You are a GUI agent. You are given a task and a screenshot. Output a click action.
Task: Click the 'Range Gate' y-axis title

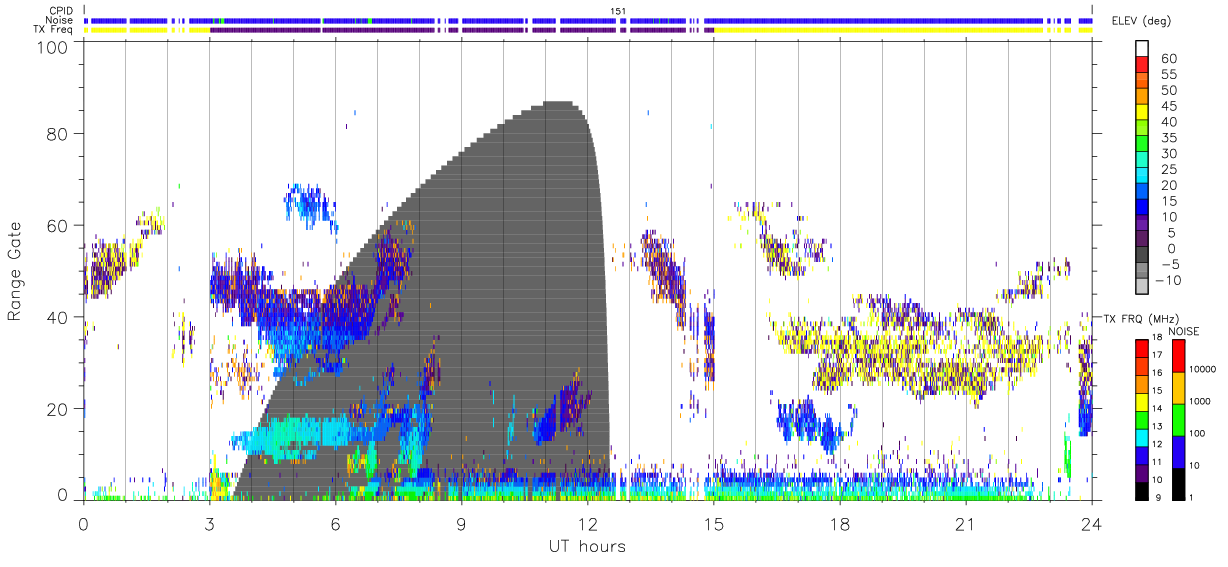pos(15,272)
